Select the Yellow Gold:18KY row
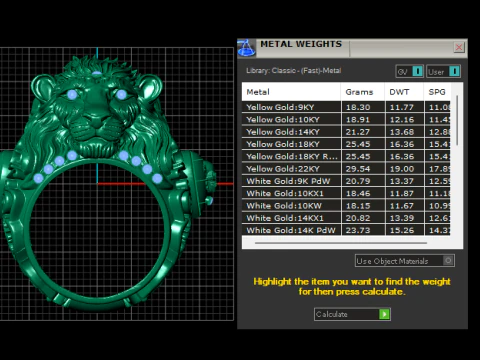 coord(346,144)
